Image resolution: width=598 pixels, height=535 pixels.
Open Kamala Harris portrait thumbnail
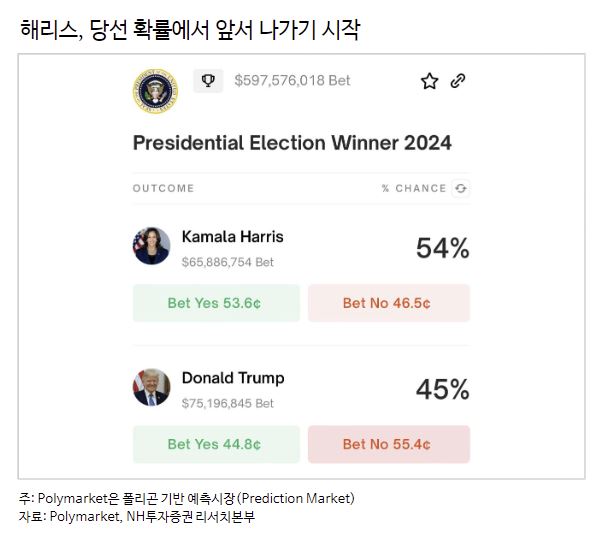151,246
